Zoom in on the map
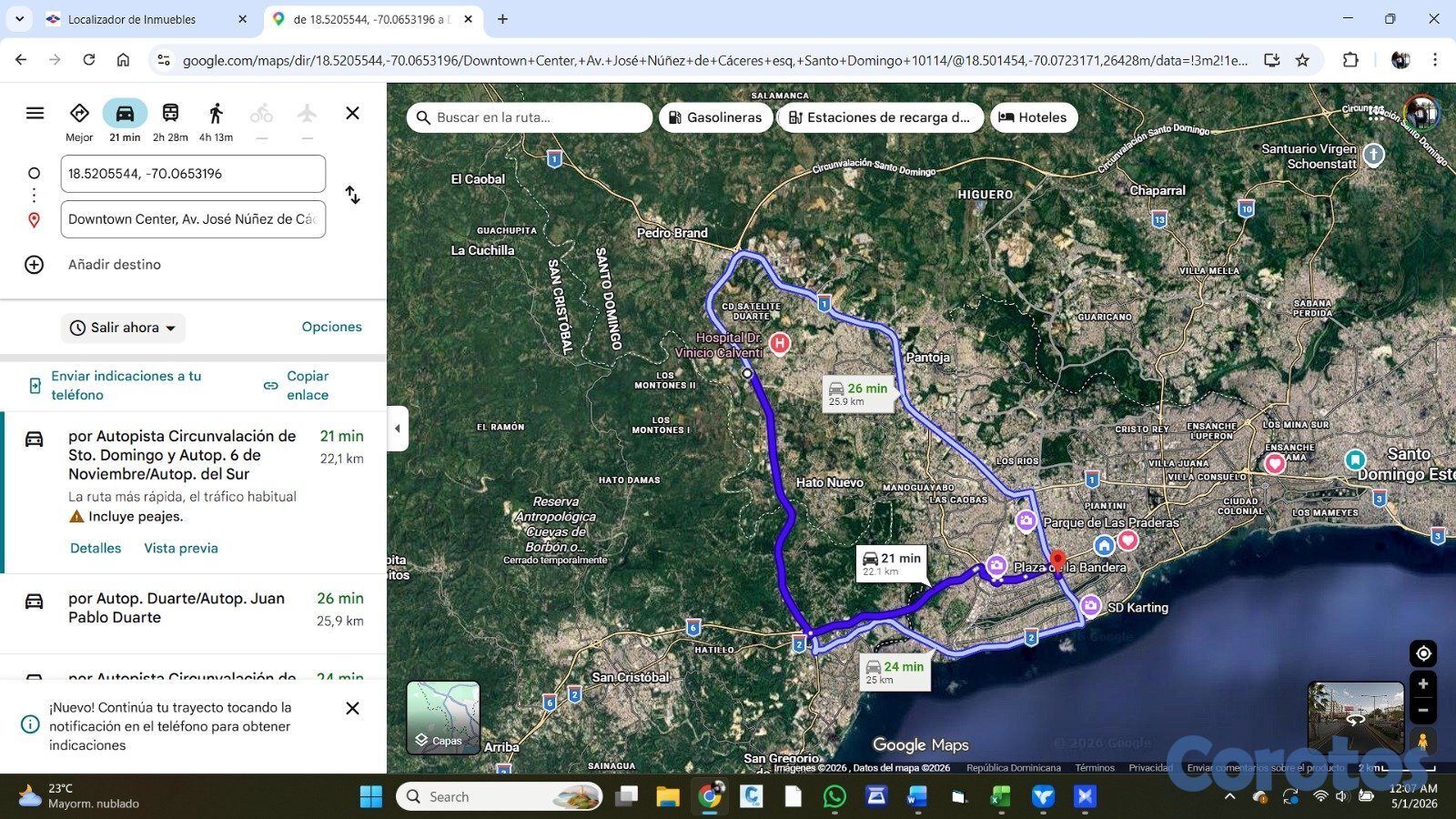Image resolution: width=1456 pixels, height=819 pixels. point(1423,684)
